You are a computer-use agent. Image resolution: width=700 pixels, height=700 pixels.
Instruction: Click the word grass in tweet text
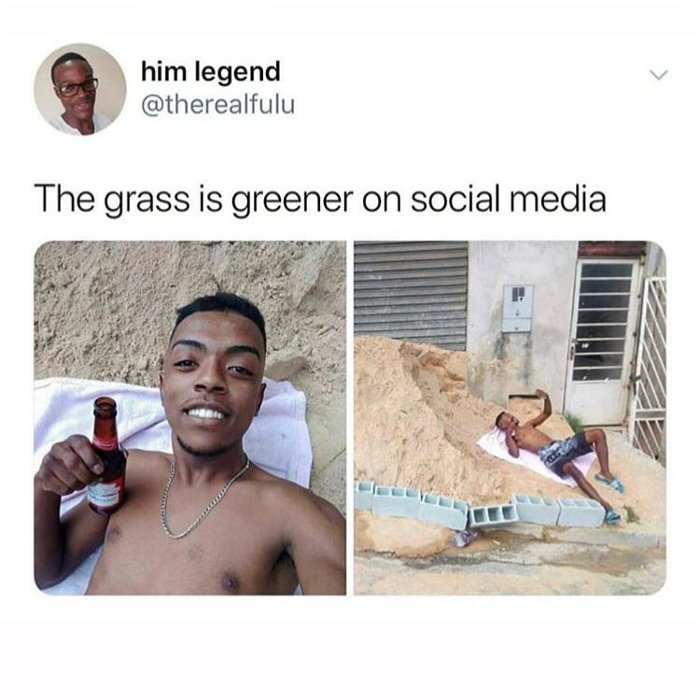147,200
